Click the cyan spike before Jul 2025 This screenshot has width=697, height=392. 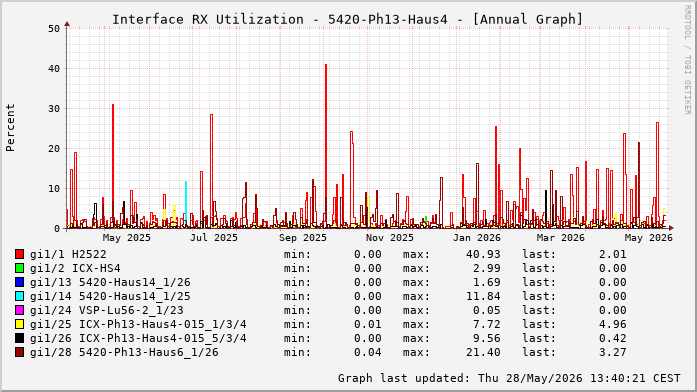coord(186,200)
